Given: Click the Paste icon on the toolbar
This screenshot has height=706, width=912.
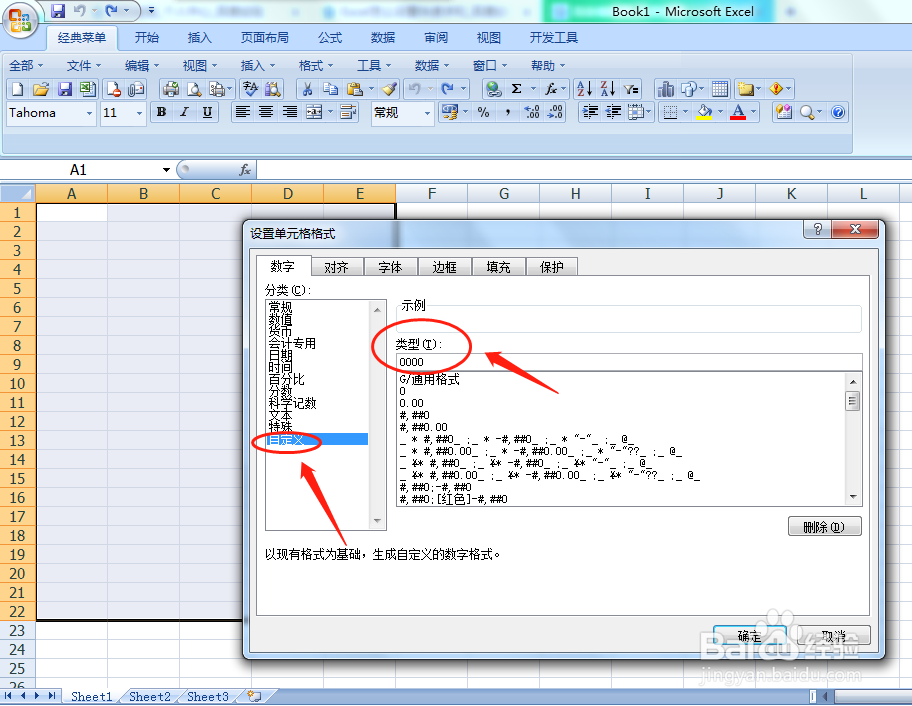Looking at the screenshot, I should [352, 88].
